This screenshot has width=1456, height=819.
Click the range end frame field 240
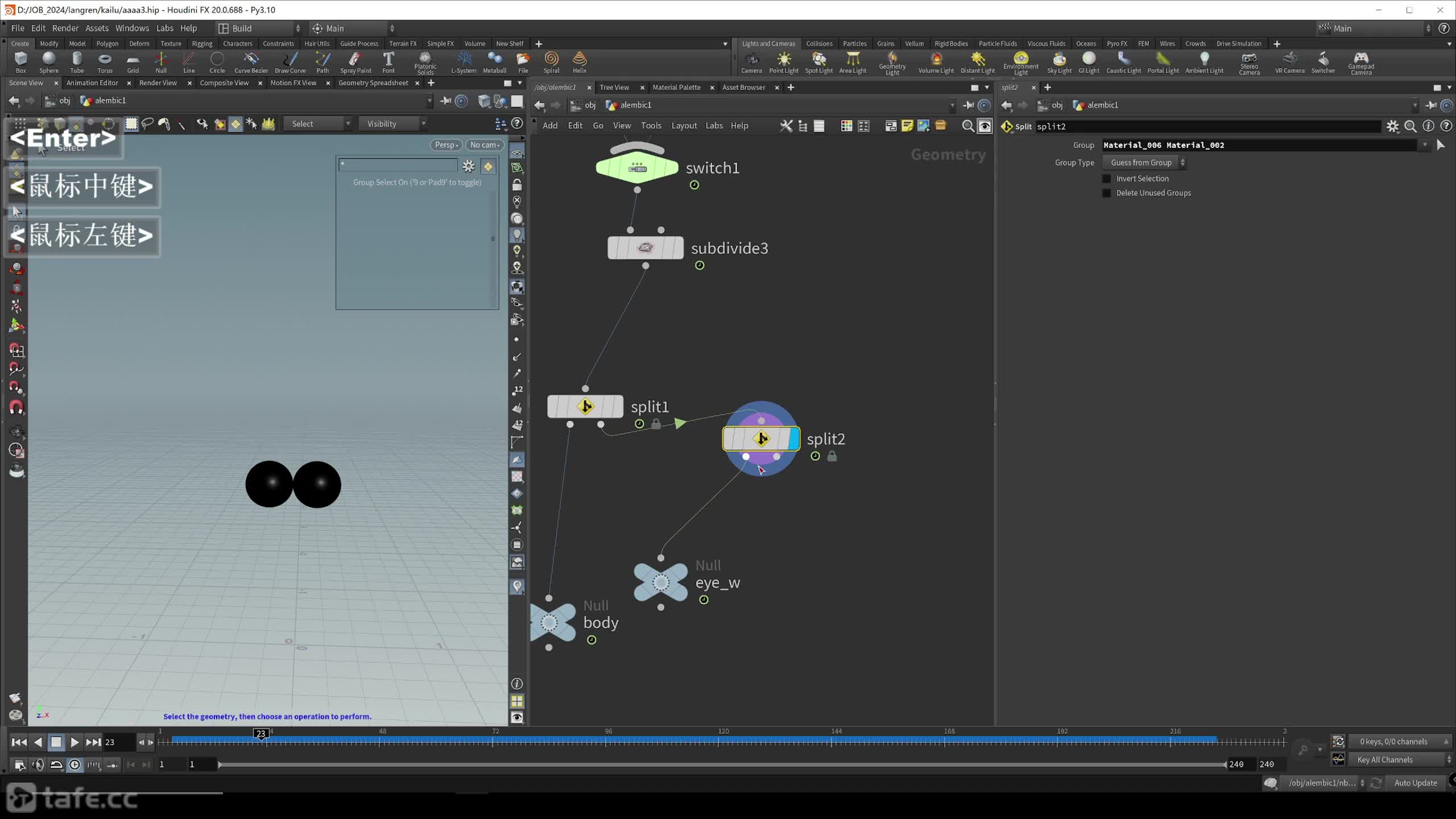(x=1236, y=764)
